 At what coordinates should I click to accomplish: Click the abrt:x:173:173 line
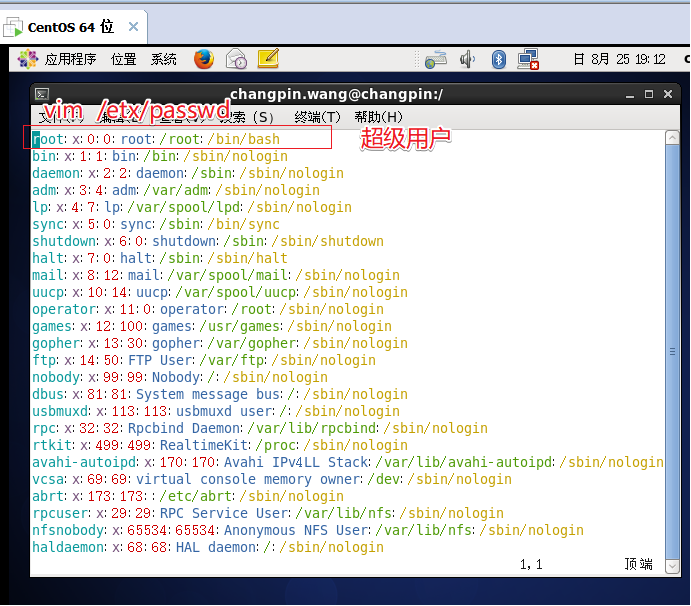[188, 496]
